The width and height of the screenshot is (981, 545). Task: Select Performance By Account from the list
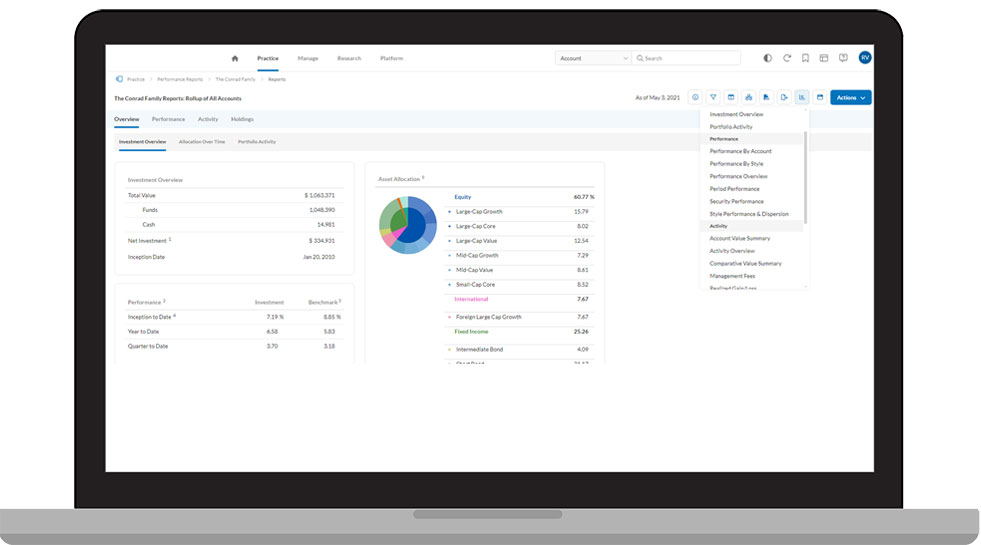coord(740,151)
